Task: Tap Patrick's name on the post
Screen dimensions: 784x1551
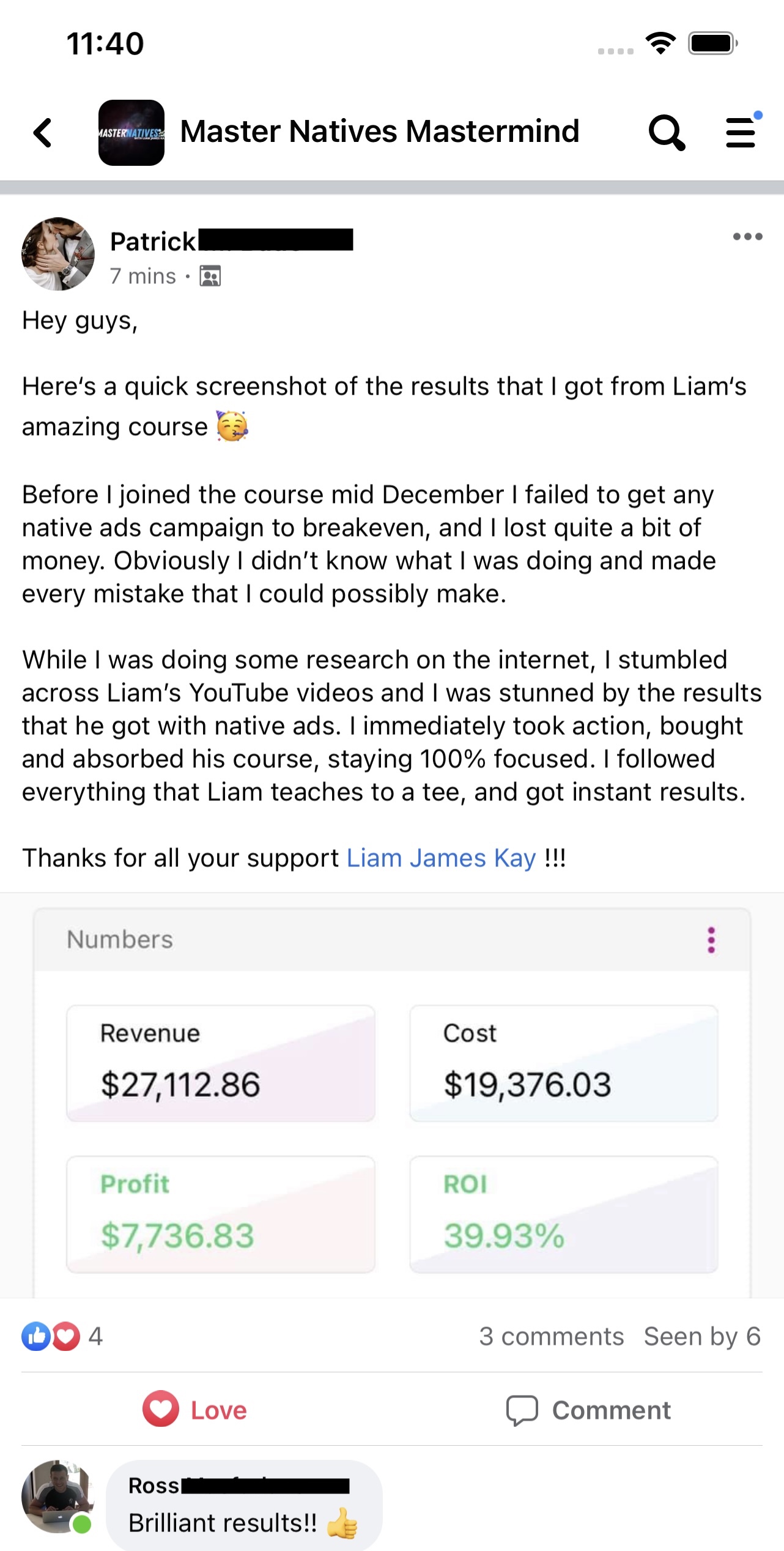Action: click(x=153, y=242)
